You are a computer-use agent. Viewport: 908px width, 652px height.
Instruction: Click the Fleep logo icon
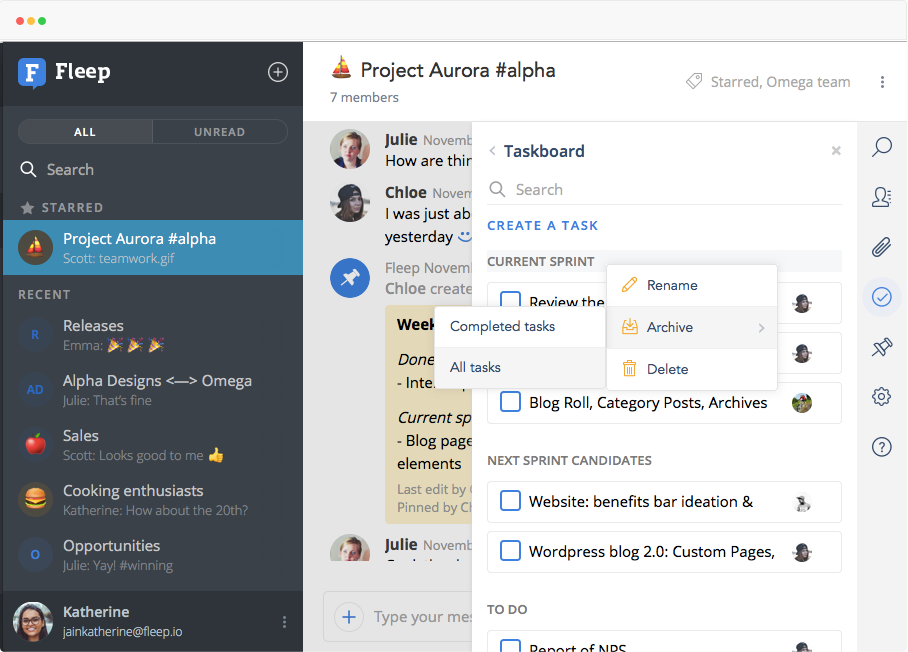coord(32,74)
